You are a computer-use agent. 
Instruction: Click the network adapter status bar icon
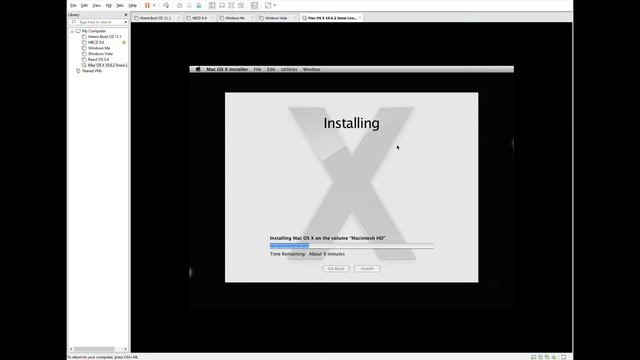(547, 357)
